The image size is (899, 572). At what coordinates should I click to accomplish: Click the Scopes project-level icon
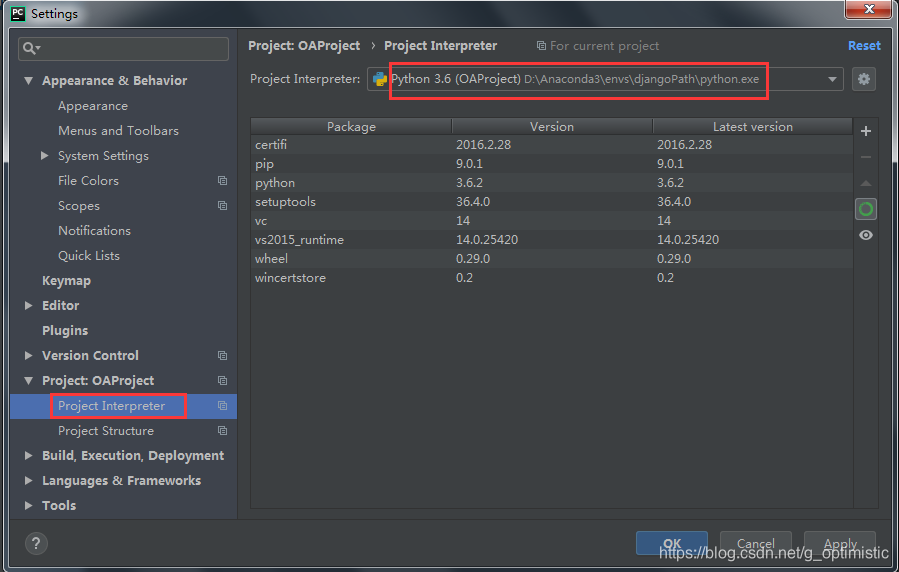click(x=222, y=205)
